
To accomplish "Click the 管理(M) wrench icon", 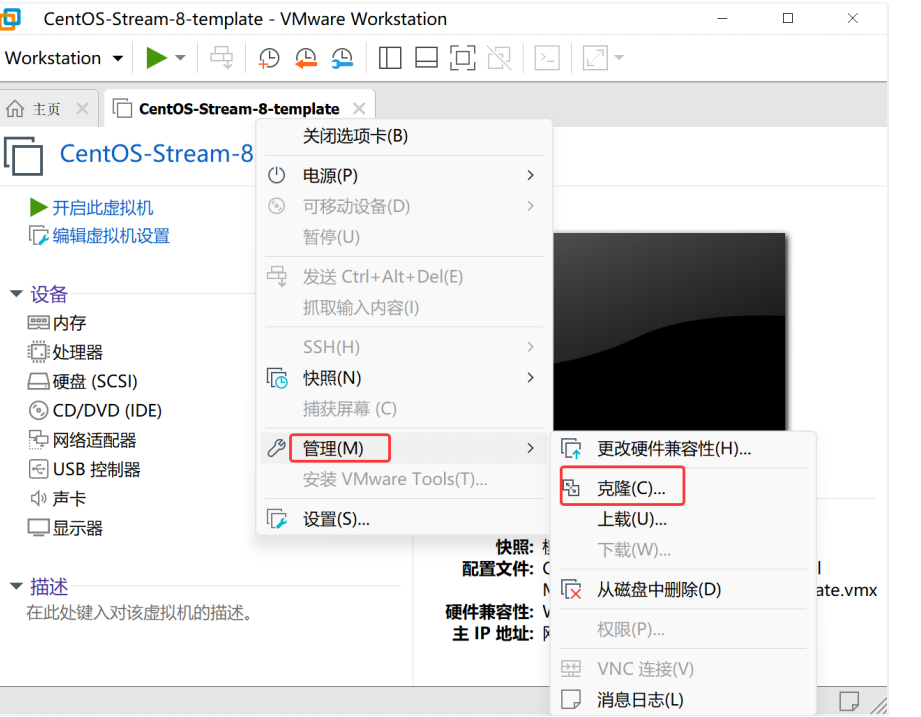I will [x=276, y=448].
